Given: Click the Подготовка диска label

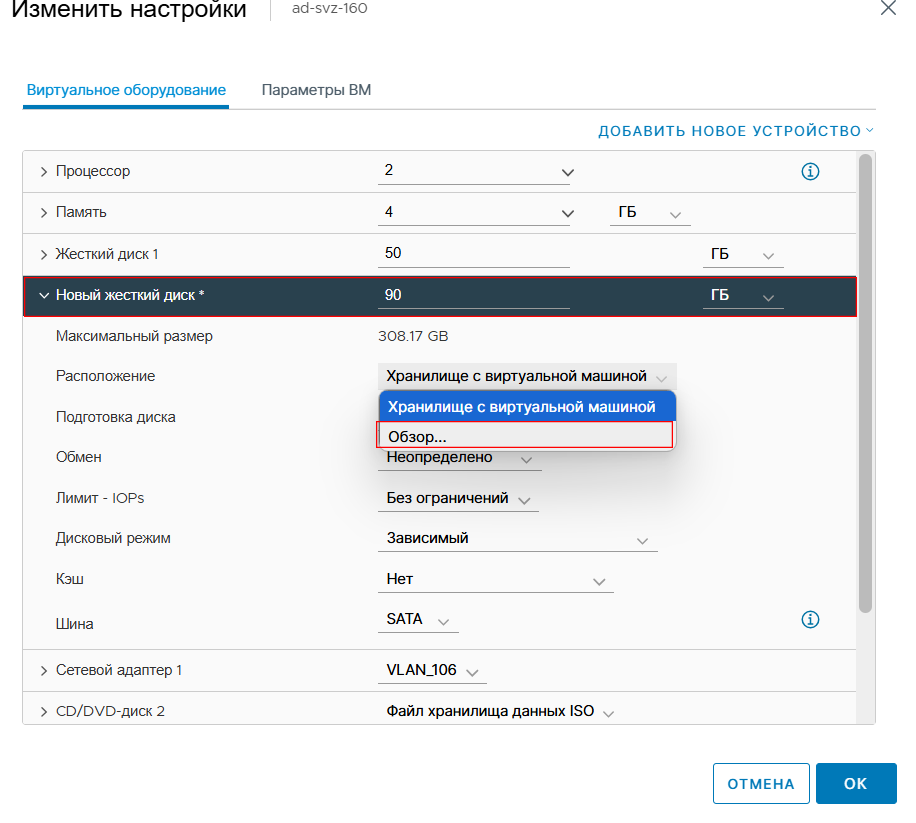Looking at the screenshot, I should point(116,417).
